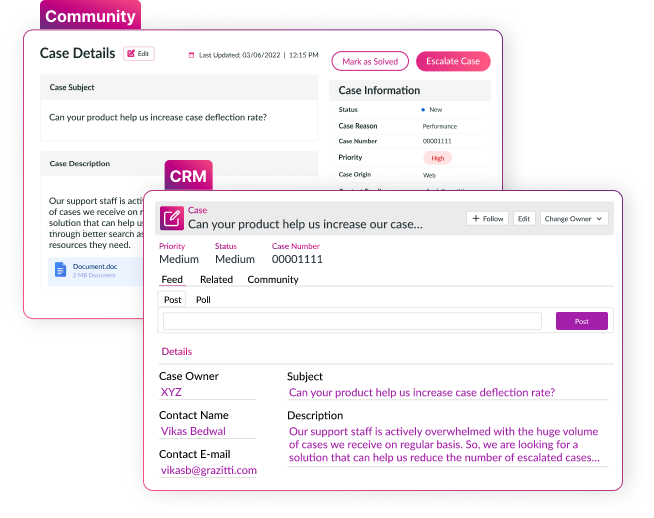The height and width of the screenshot is (518, 654).
Task: Click the Edit button in CRM case header
Action: pos(524,218)
